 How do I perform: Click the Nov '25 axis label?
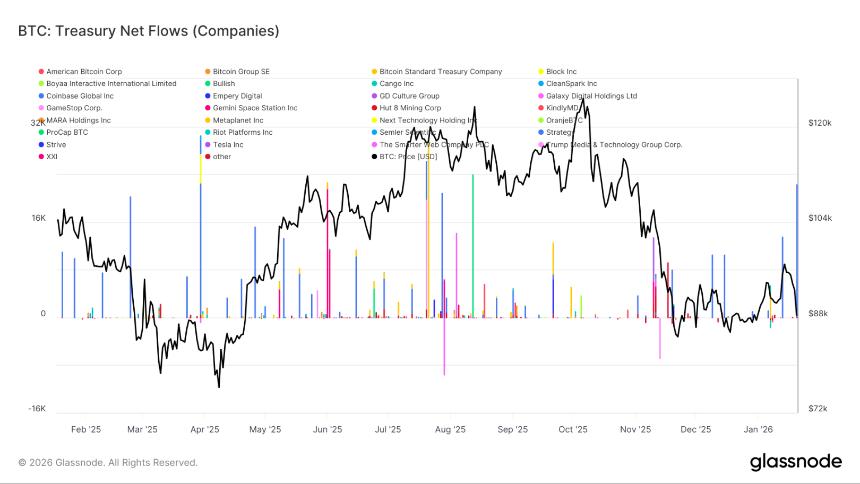(x=635, y=428)
